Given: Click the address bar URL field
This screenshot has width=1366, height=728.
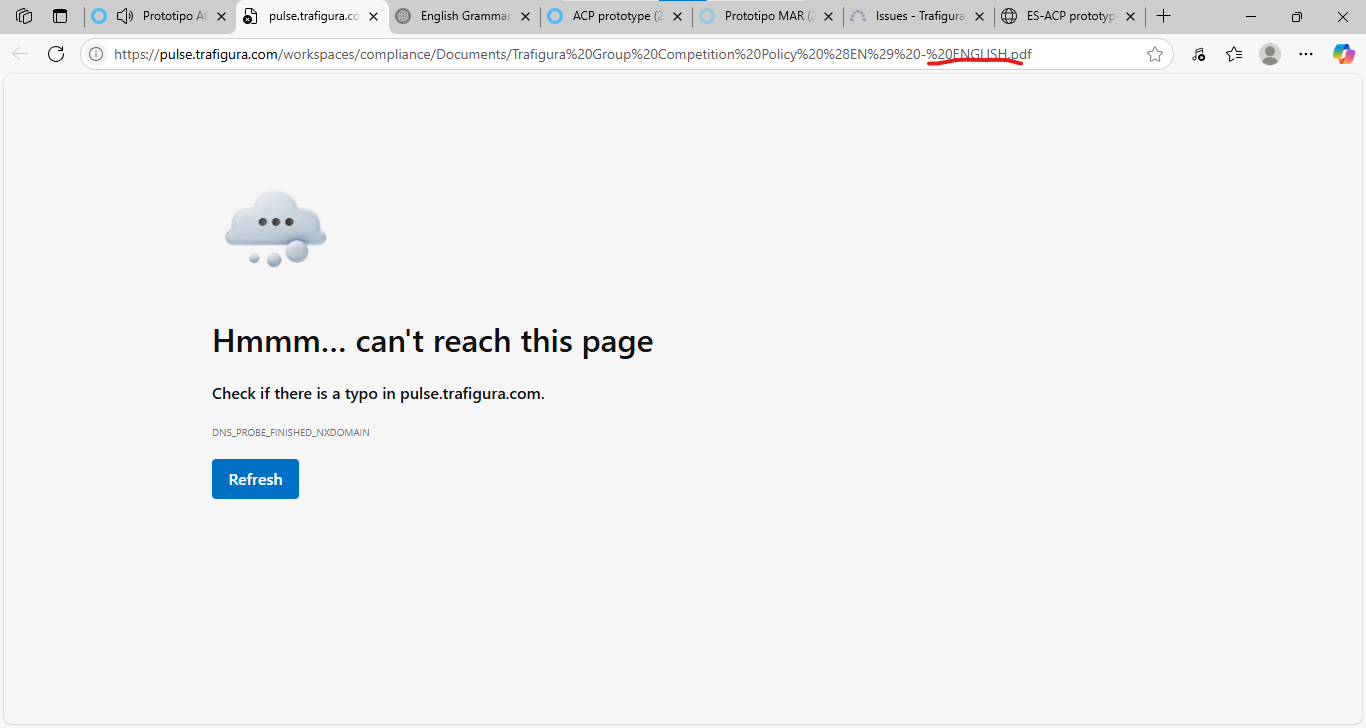Looking at the screenshot, I should click(625, 54).
